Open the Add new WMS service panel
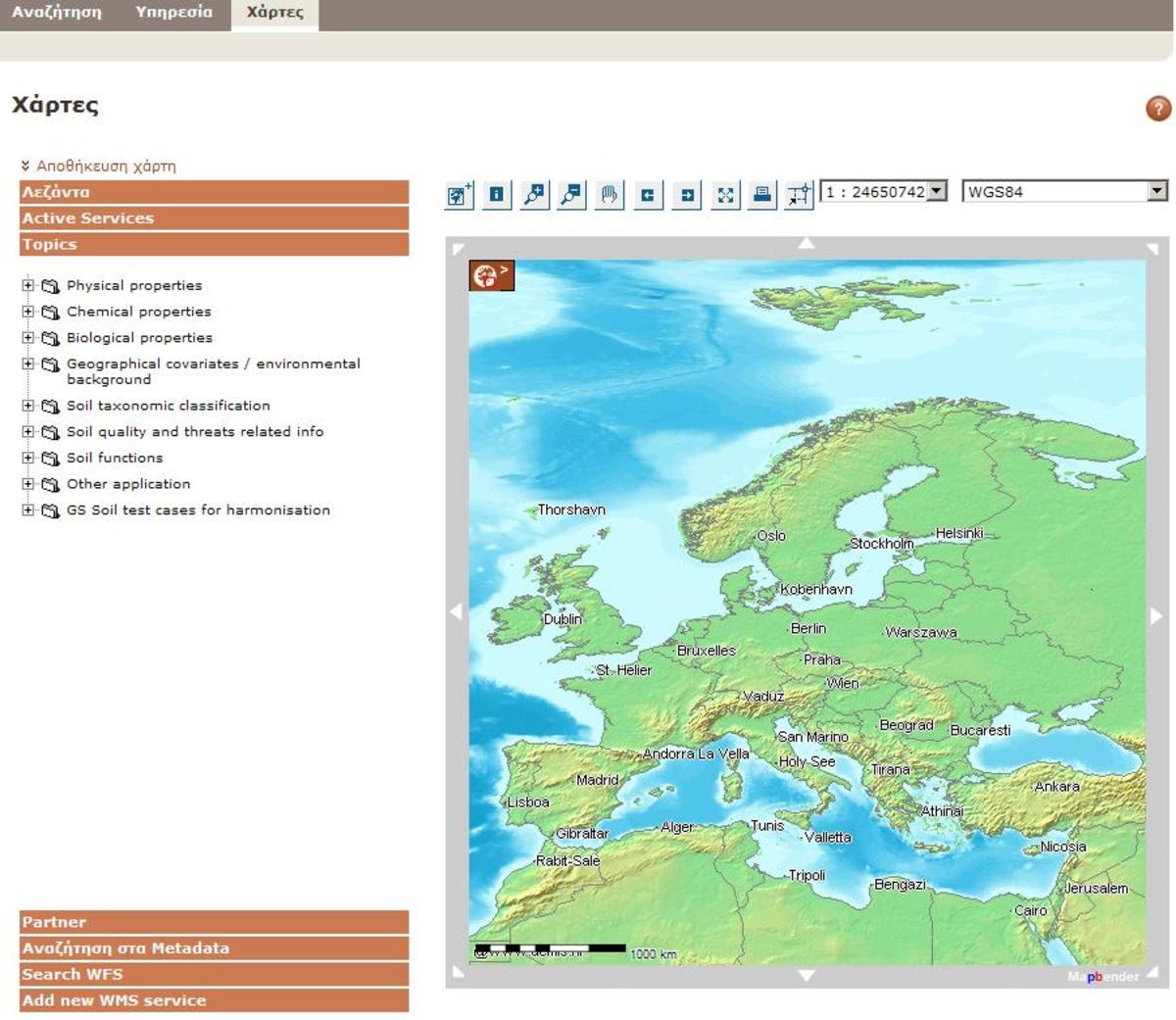Viewport: 1176px width, 1020px height. click(x=214, y=1000)
